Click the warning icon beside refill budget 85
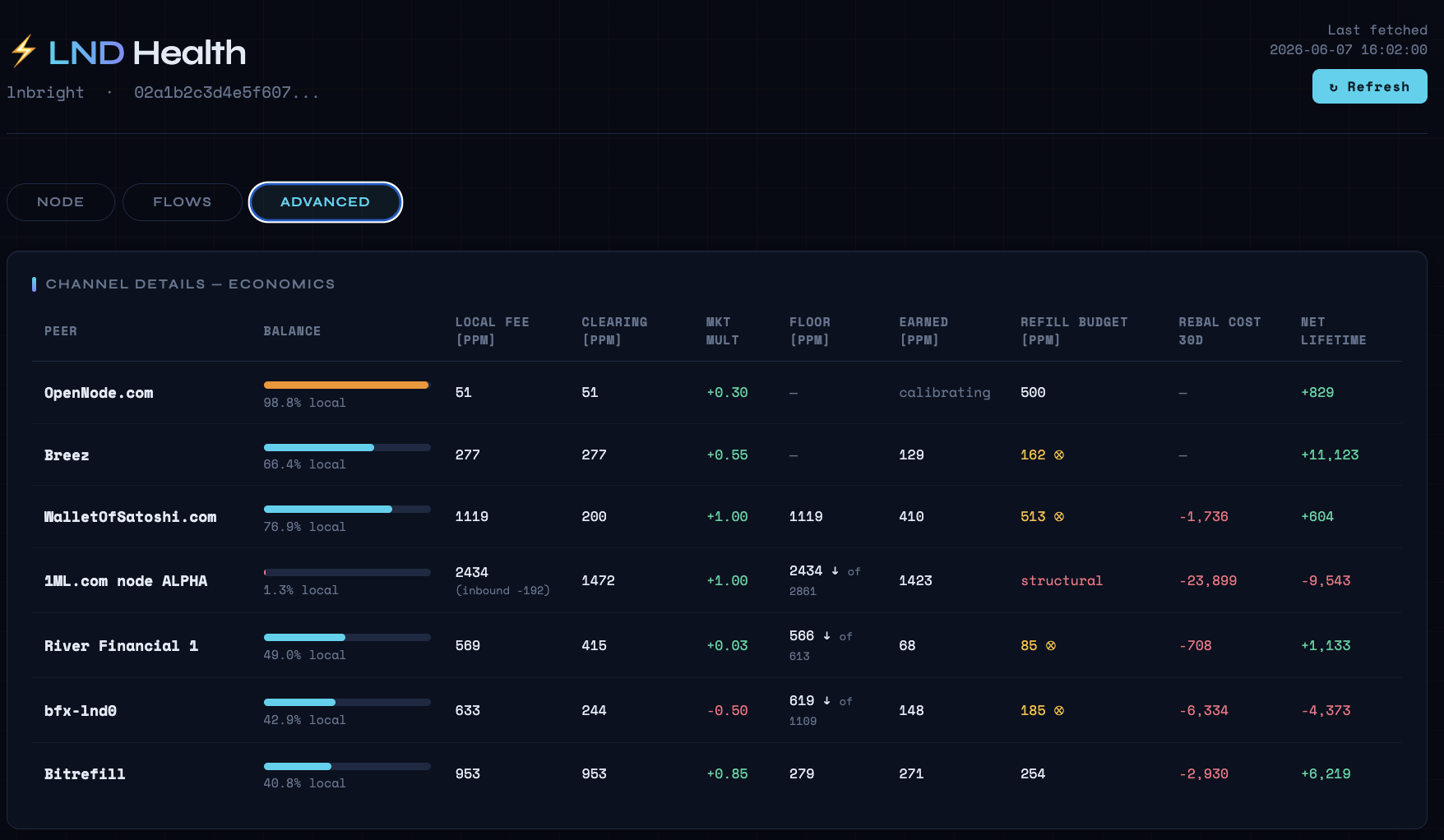Viewport: 1444px width, 840px height. click(1051, 646)
